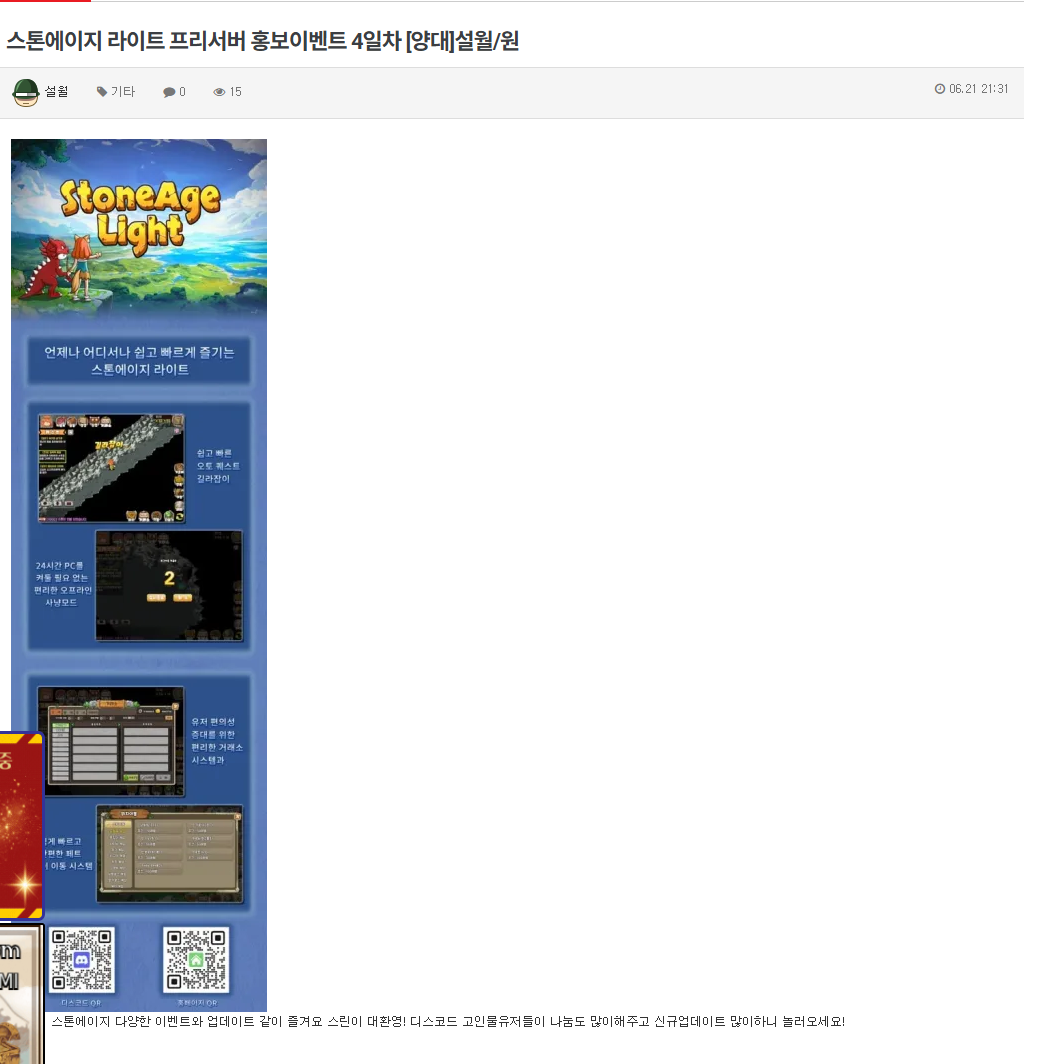Click the eye views icon
Viewport: 1040px width, 1064px height.
coord(219,92)
